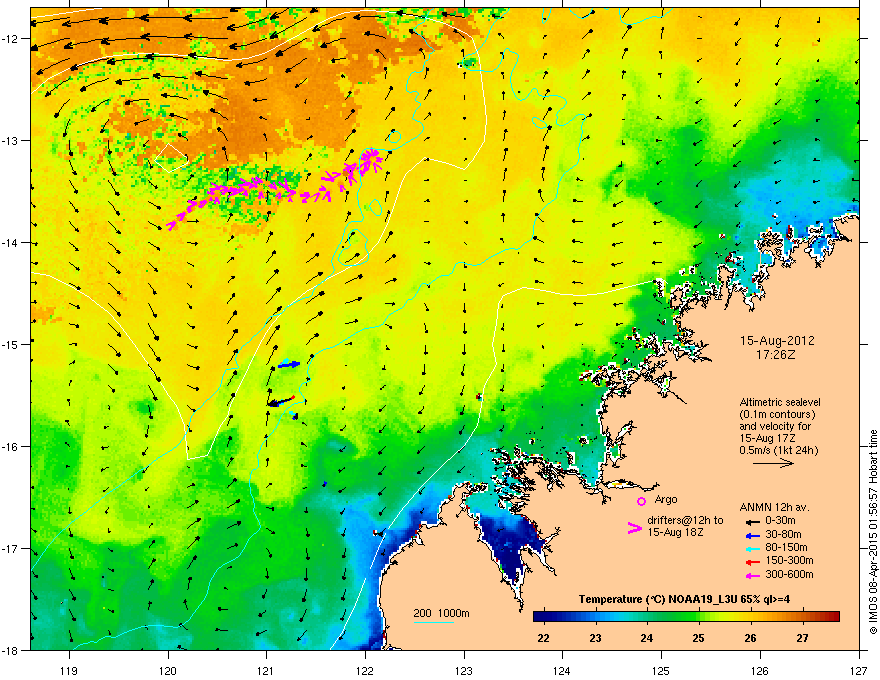Click the color bar tick label 27
Screen dimensions: 880x680
coord(803,638)
